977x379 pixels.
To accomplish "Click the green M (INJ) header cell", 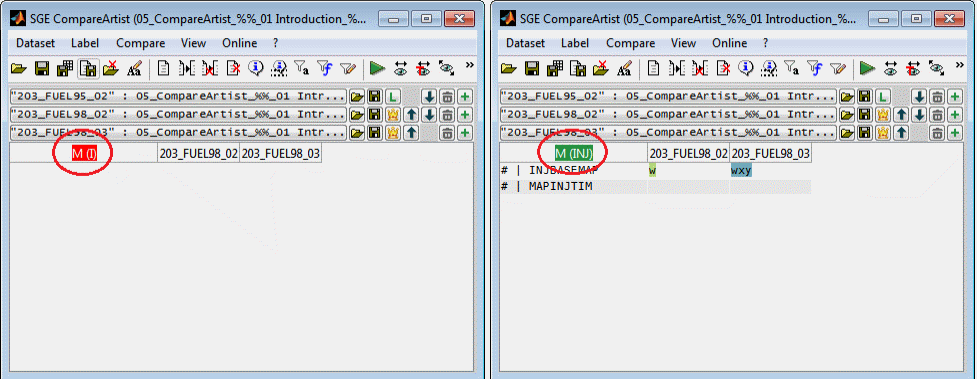I will 574,153.
